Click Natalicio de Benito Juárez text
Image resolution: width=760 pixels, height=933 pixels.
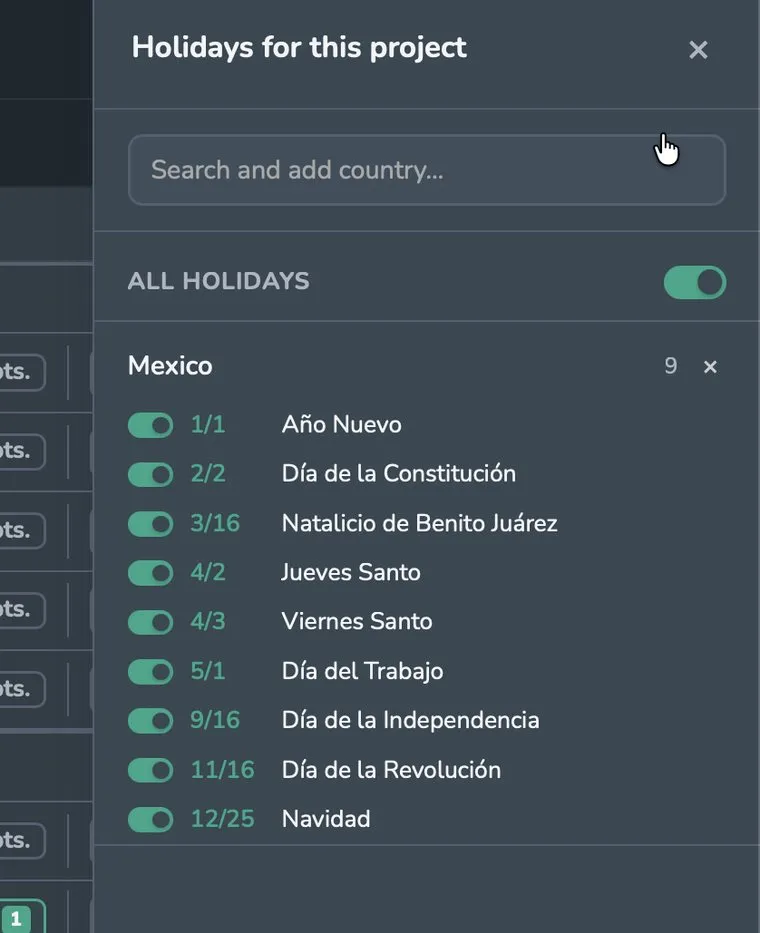click(420, 523)
